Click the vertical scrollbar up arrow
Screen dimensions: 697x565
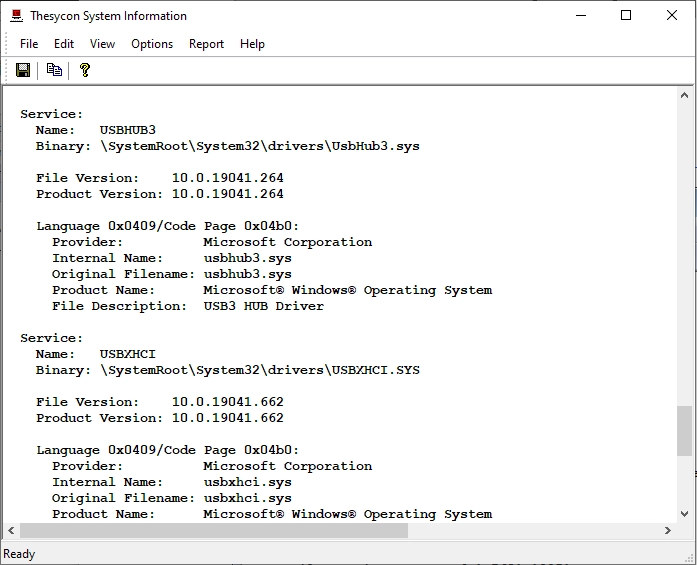[x=684, y=96]
